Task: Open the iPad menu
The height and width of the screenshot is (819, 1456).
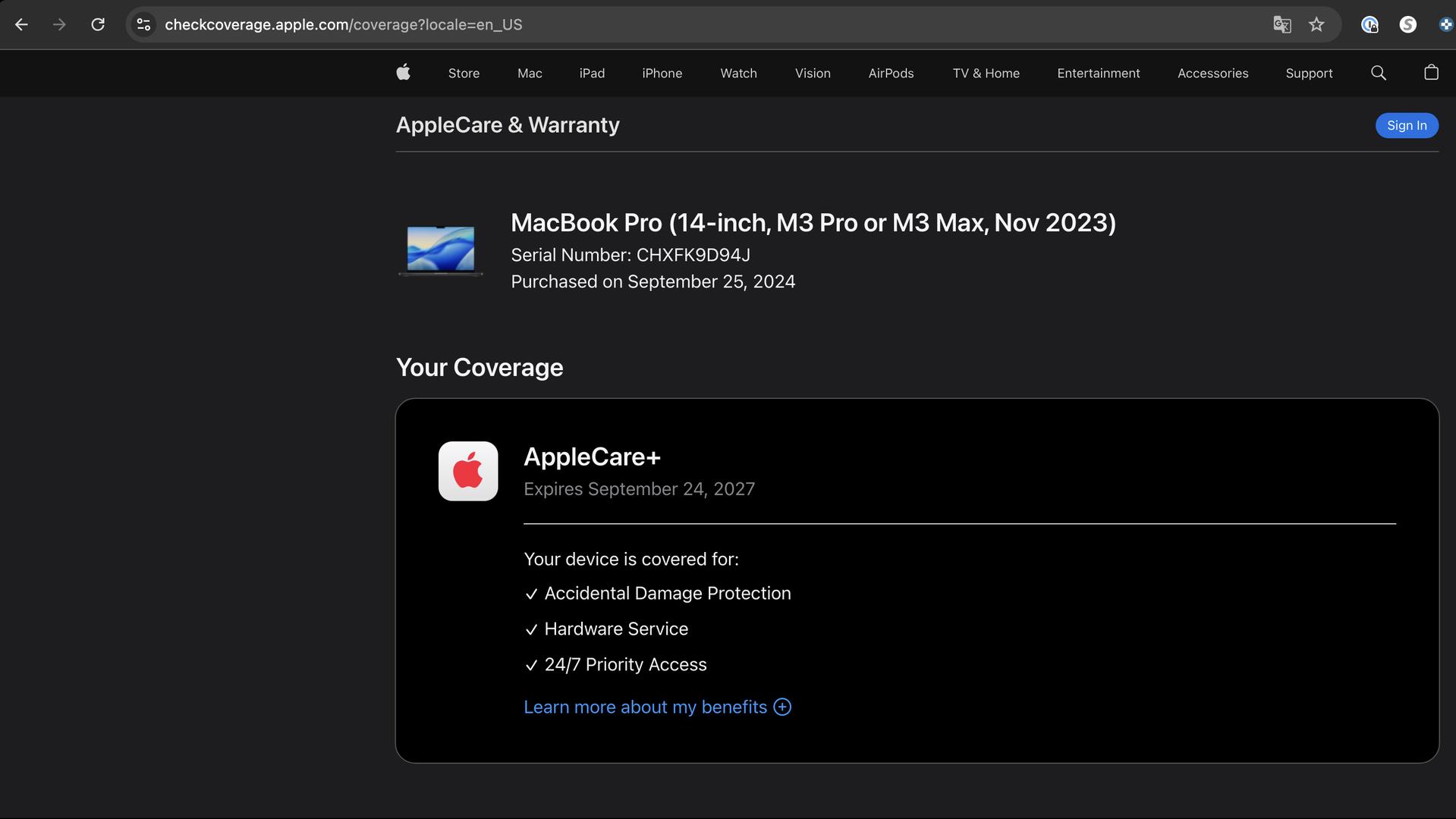Action: 592,74
